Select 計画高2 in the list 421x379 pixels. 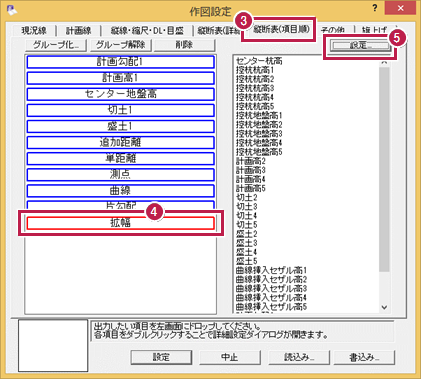[251, 161]
